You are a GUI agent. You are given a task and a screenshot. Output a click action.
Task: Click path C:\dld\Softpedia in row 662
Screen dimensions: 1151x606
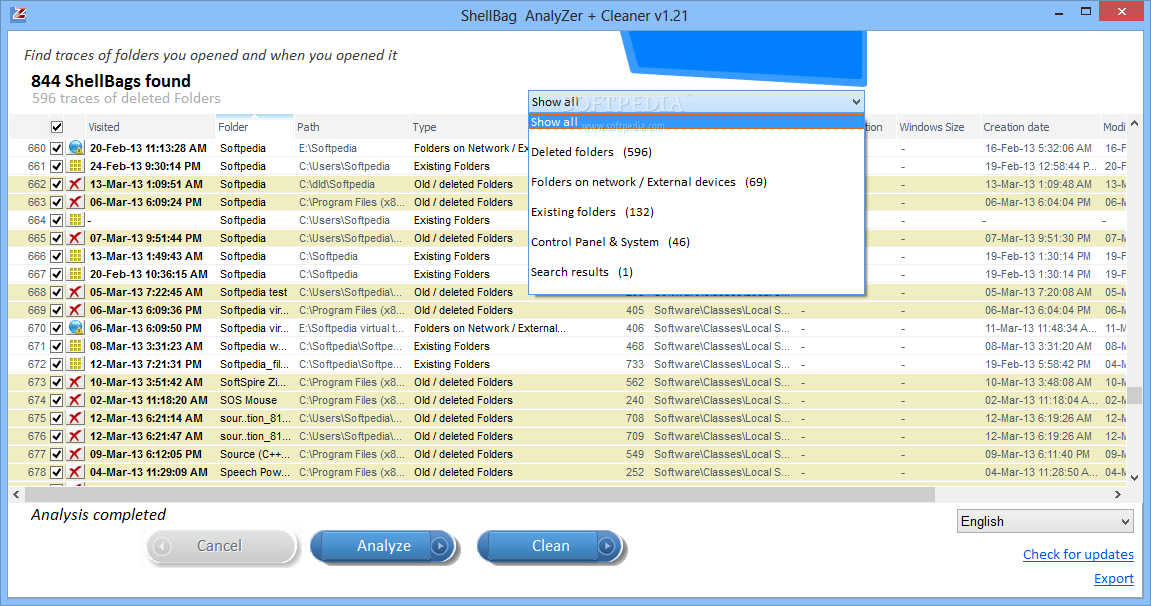pos(337,184)
